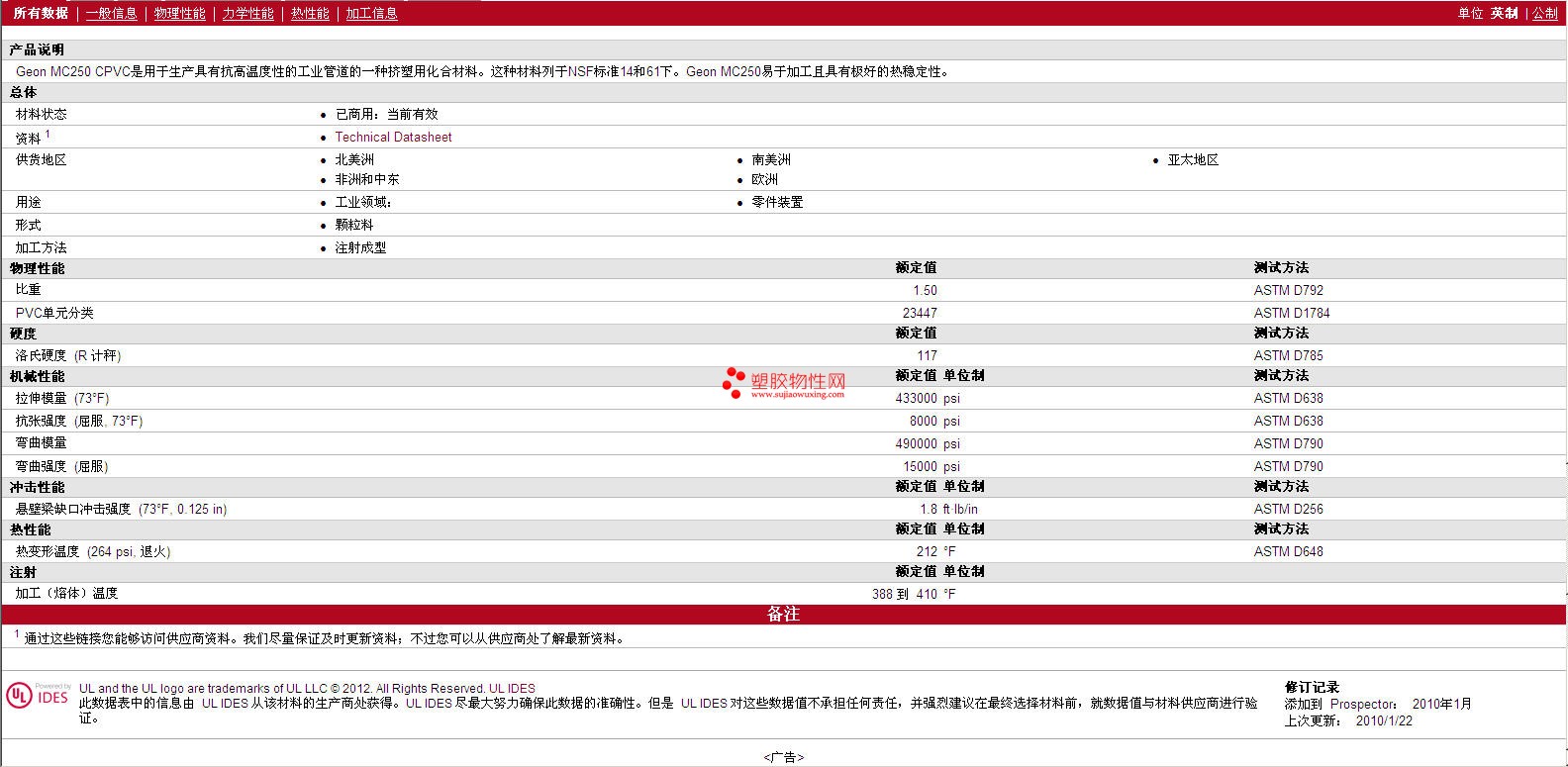The width and height of the screenshot is (1568, 767).
Task: Open the 所有数据 tab
Action: (x=41, y=13)
